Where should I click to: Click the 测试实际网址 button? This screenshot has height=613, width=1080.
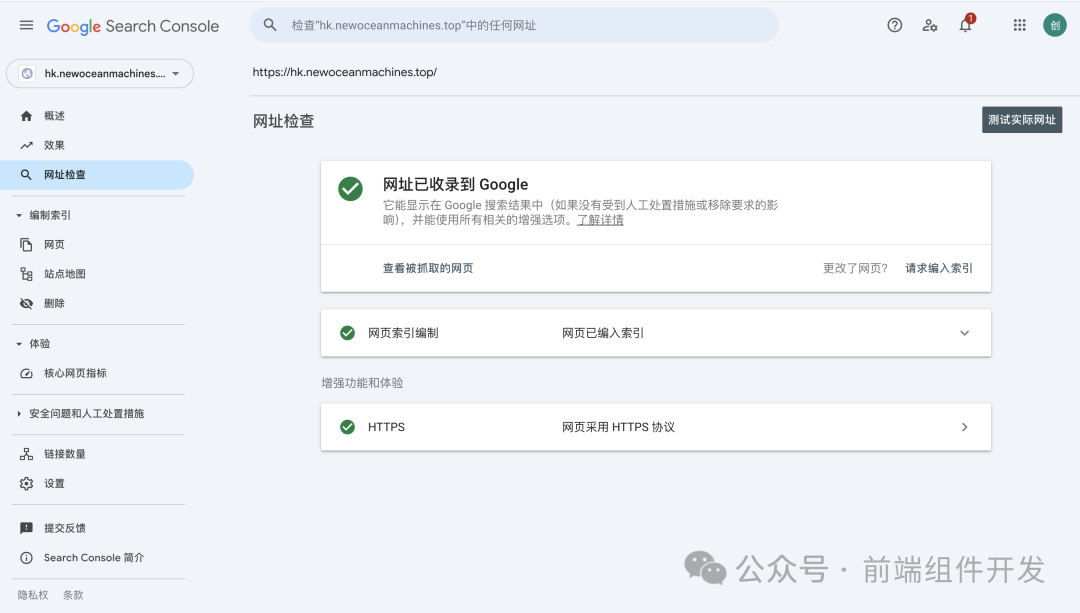[x=1021, y=119]
